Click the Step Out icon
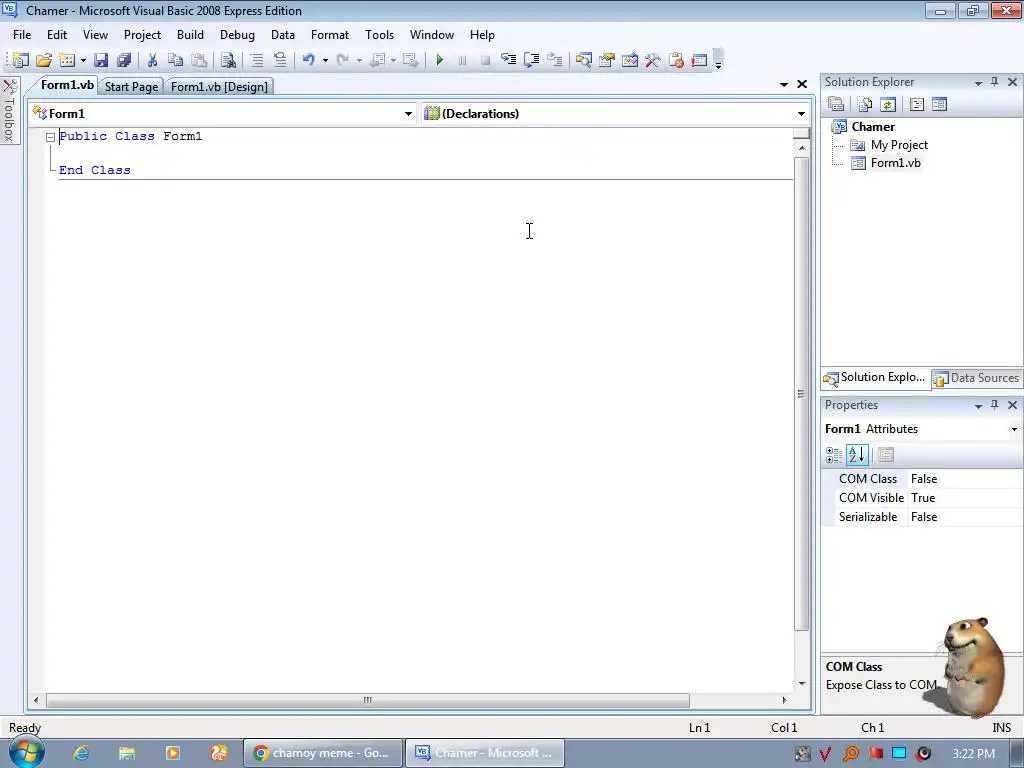The width and height of the screenshot is (1024, 768). pos(554,60)
